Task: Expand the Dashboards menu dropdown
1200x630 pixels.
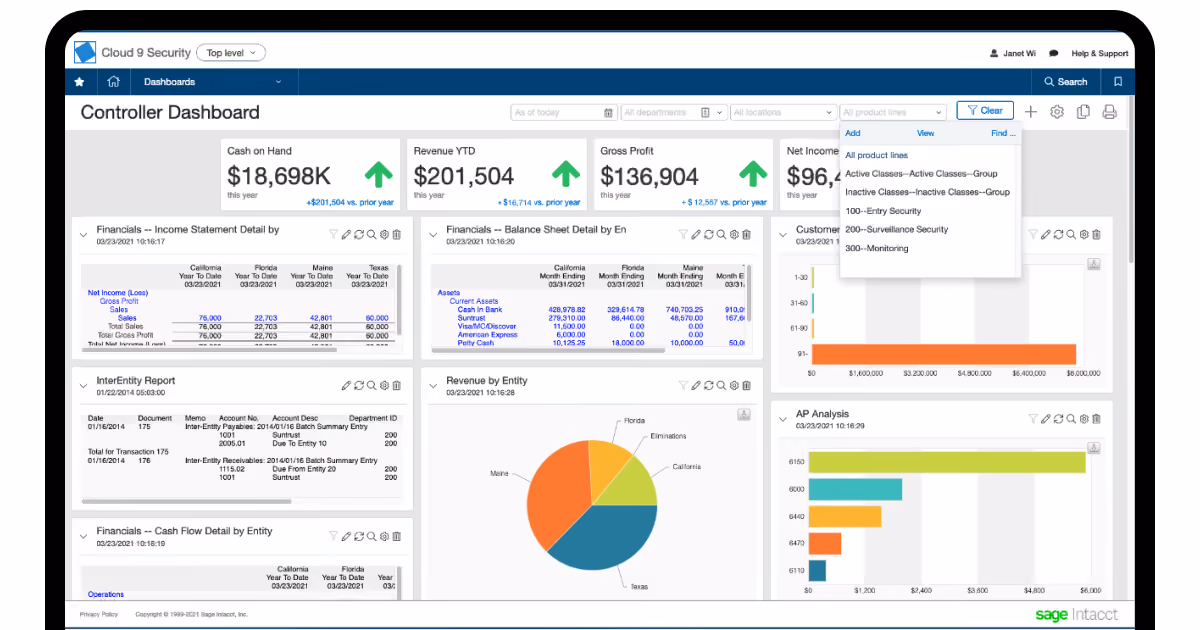Action: (x=213, y=82)
